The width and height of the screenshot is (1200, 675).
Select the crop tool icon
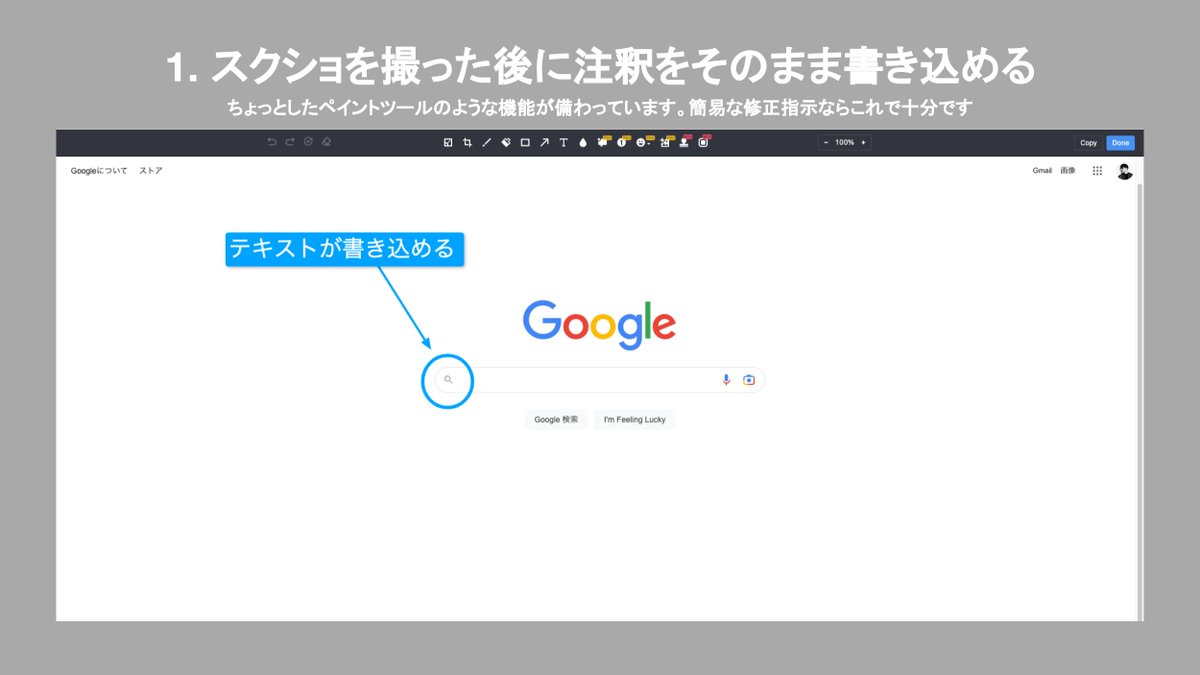pyautogui.click(x=467, y=142)
